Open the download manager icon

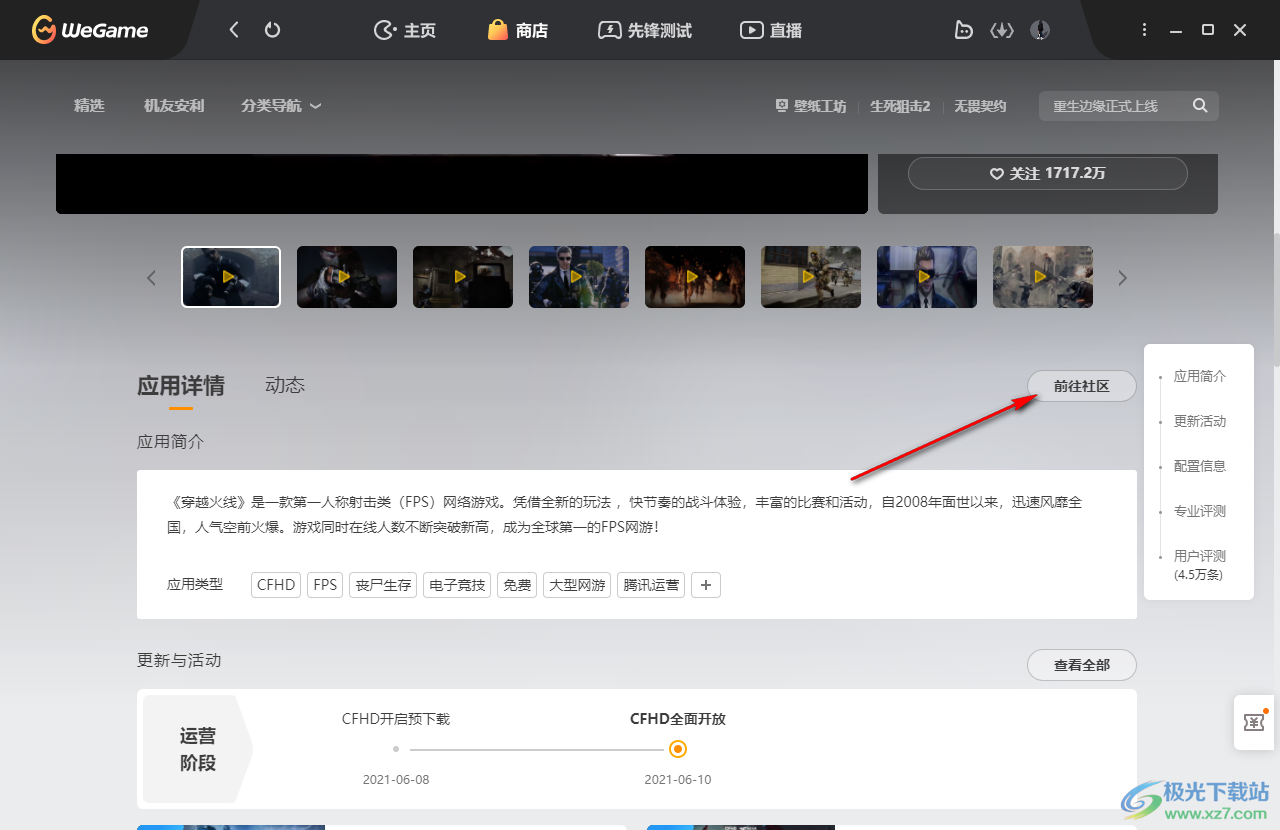tap(1002, 30)
